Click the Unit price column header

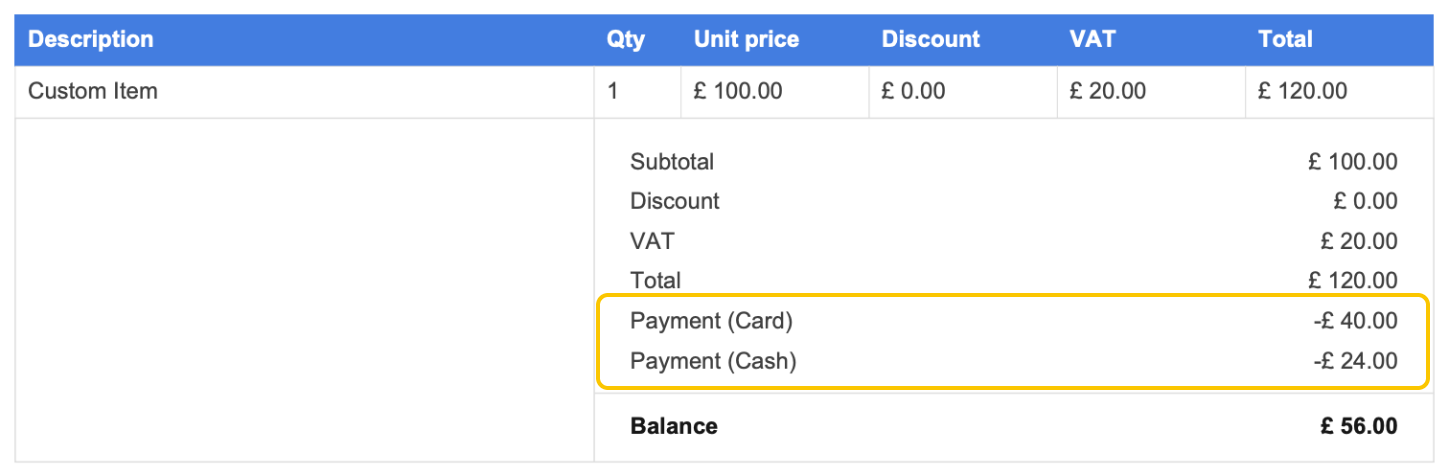click(x=747, y=40)
